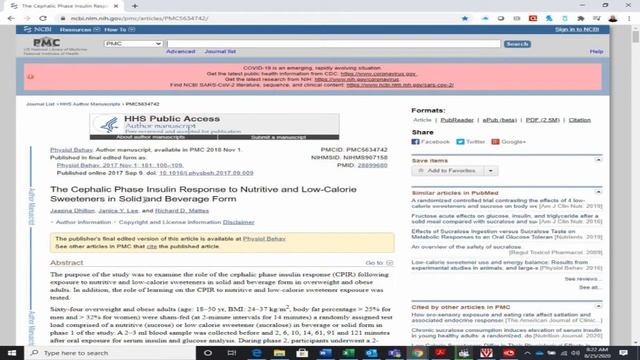Viewport: 640px width, 360px height.
Task: Click the HHS eagle logo in the banner
Action: click(109, 124)
